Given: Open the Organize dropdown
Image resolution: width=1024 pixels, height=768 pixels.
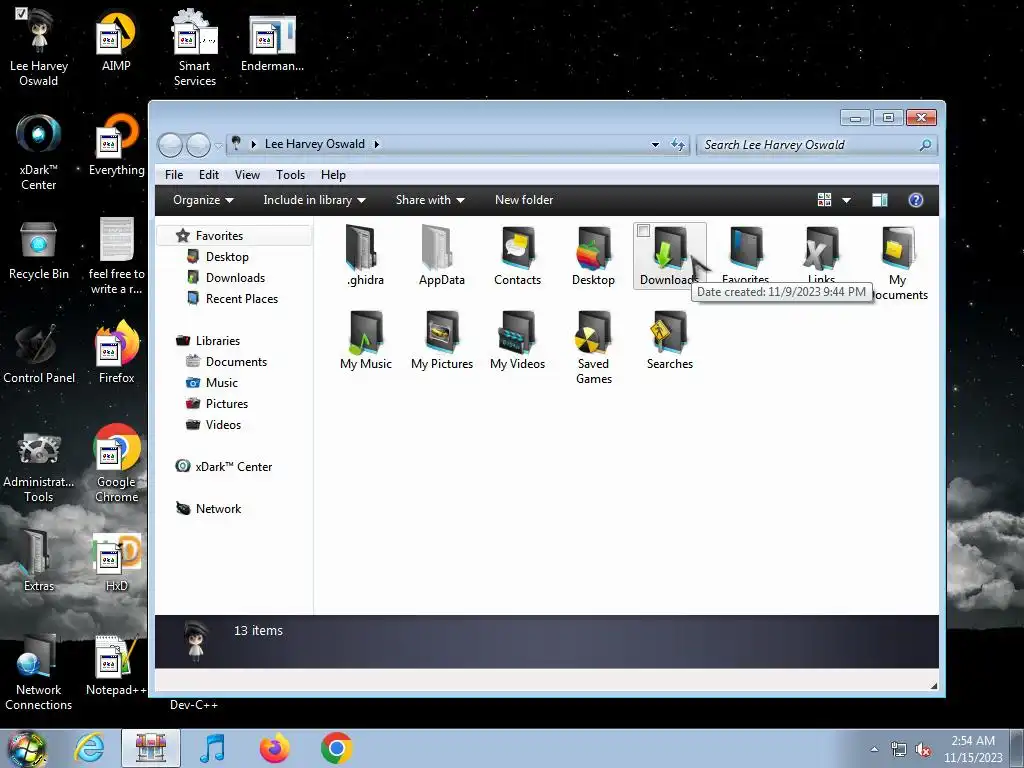Looking at the screenshot, I should pyautogui.click(x=203, y=200).
